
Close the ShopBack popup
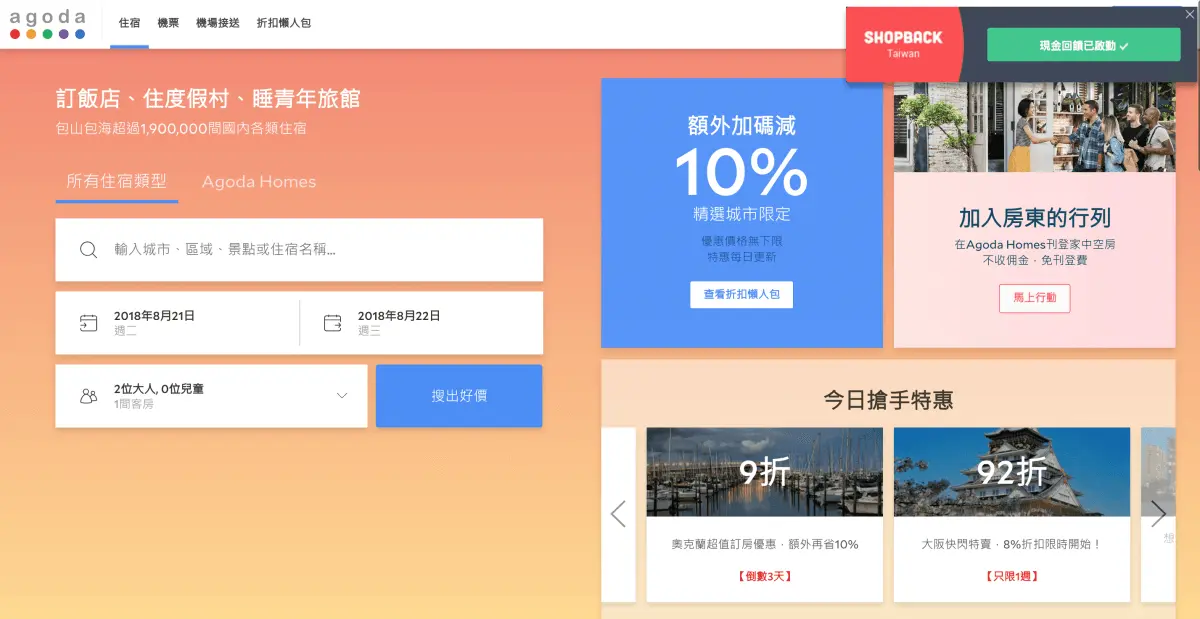[1188, 15]
